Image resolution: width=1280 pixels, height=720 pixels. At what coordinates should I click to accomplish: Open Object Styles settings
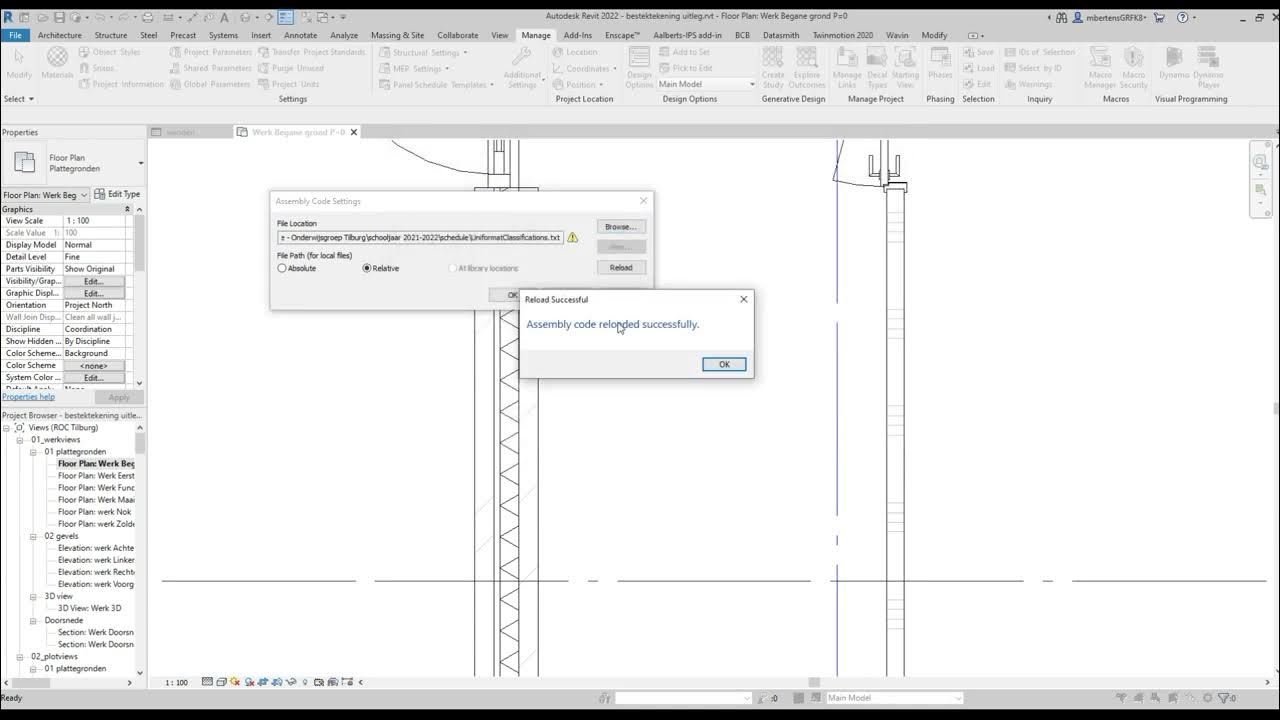coord(109,52)
